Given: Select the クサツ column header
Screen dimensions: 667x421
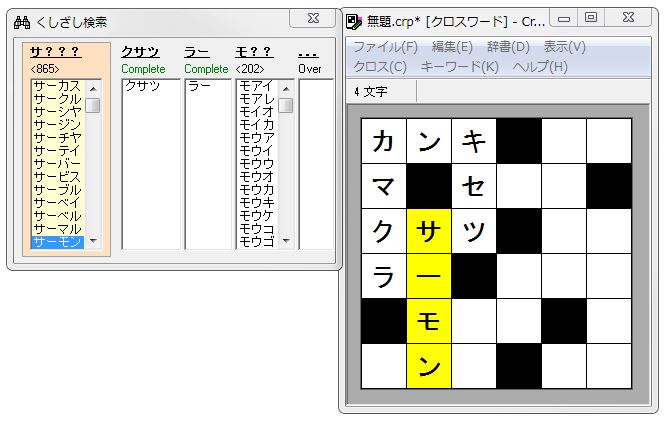Looking at the screenshot, I should [140, 52].
